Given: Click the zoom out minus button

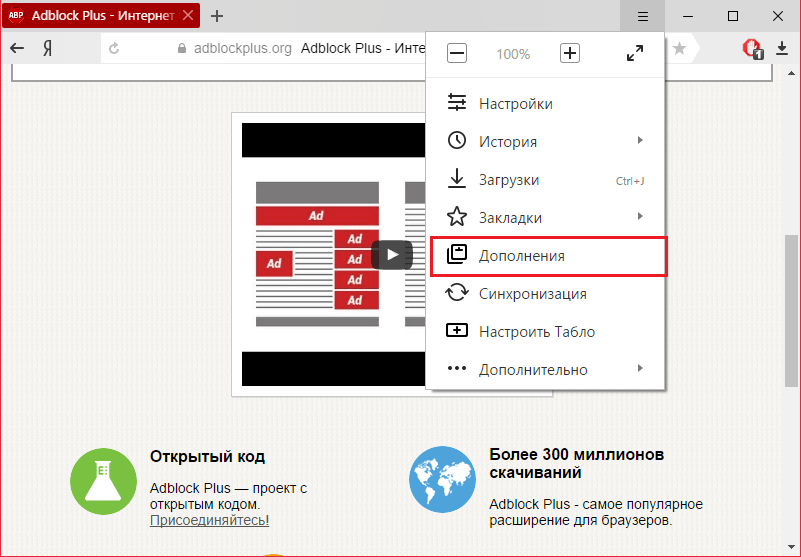Looking at the screenshot, I should [x=457, y=54].
